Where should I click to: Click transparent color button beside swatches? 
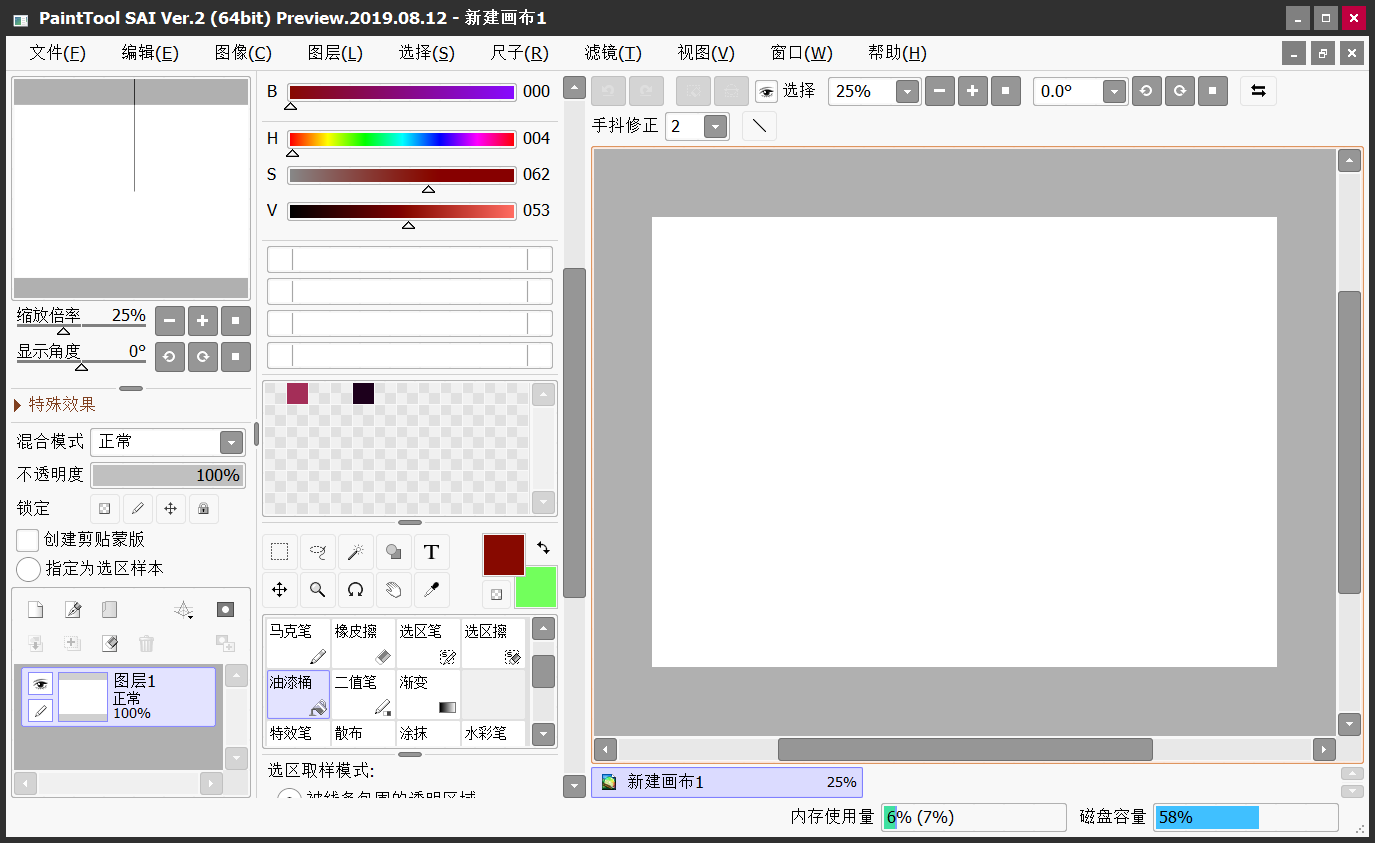point(496,594)
